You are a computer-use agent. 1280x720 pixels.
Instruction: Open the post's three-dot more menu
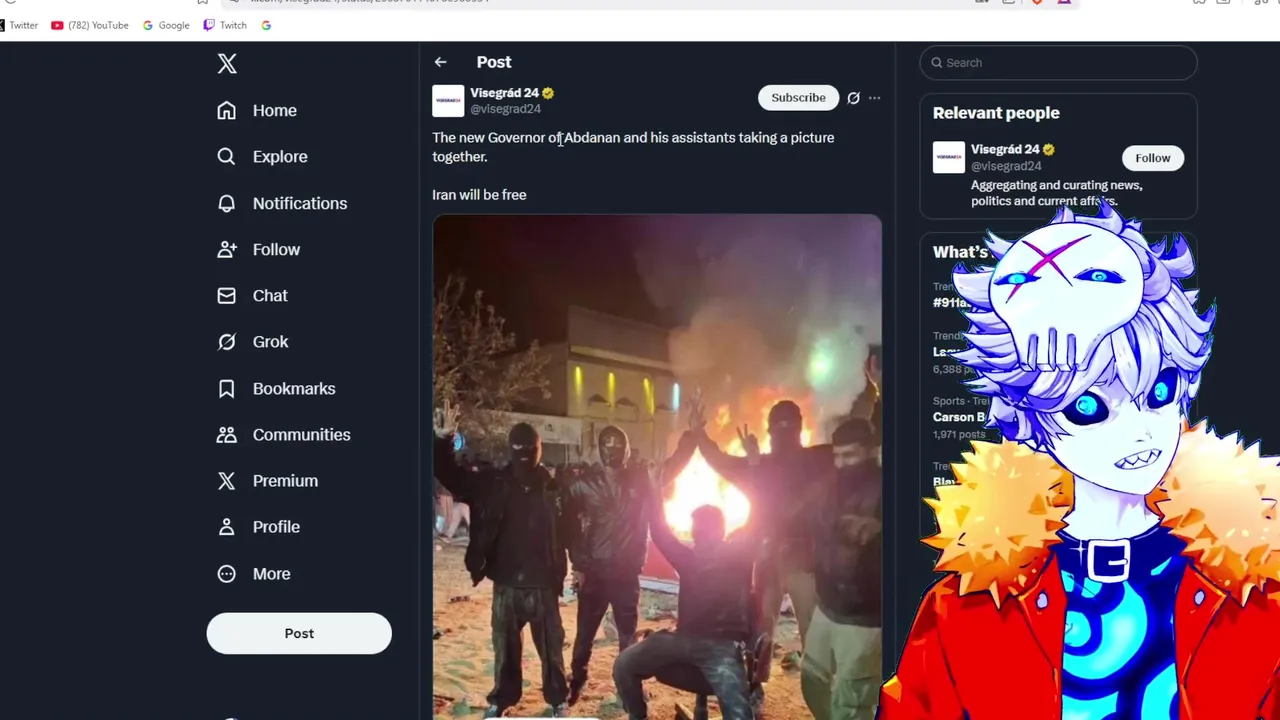point(875,98)
